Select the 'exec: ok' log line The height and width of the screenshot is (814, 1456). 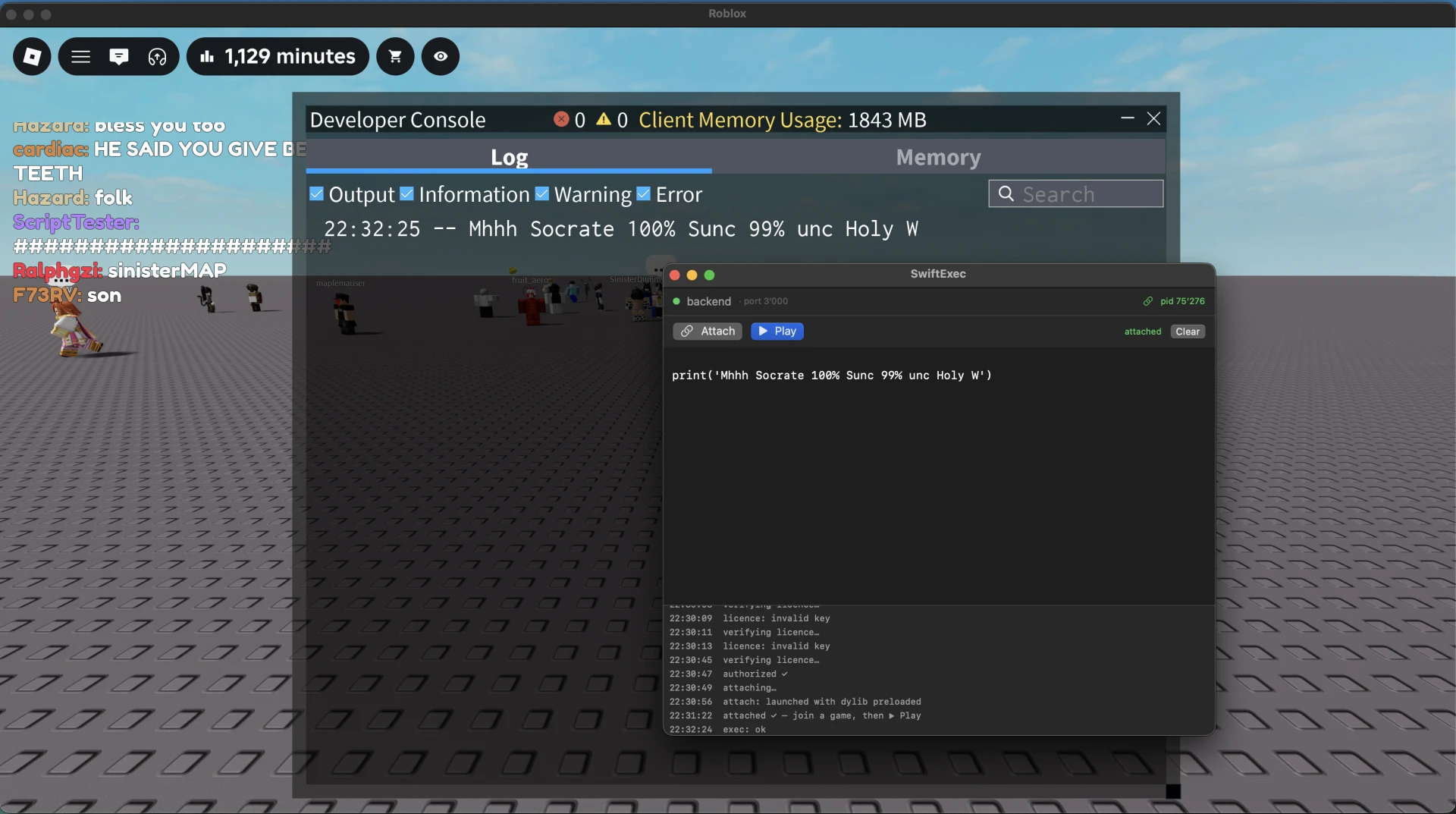tap(717, 730)
